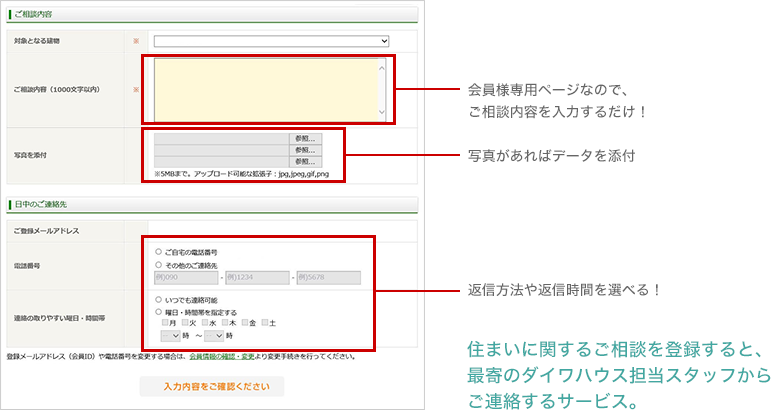Image resolution: width=774 pixels, height=410 pixels.
Task: Check the 月 (Monday) checkbox
Action: click(165, 324)
